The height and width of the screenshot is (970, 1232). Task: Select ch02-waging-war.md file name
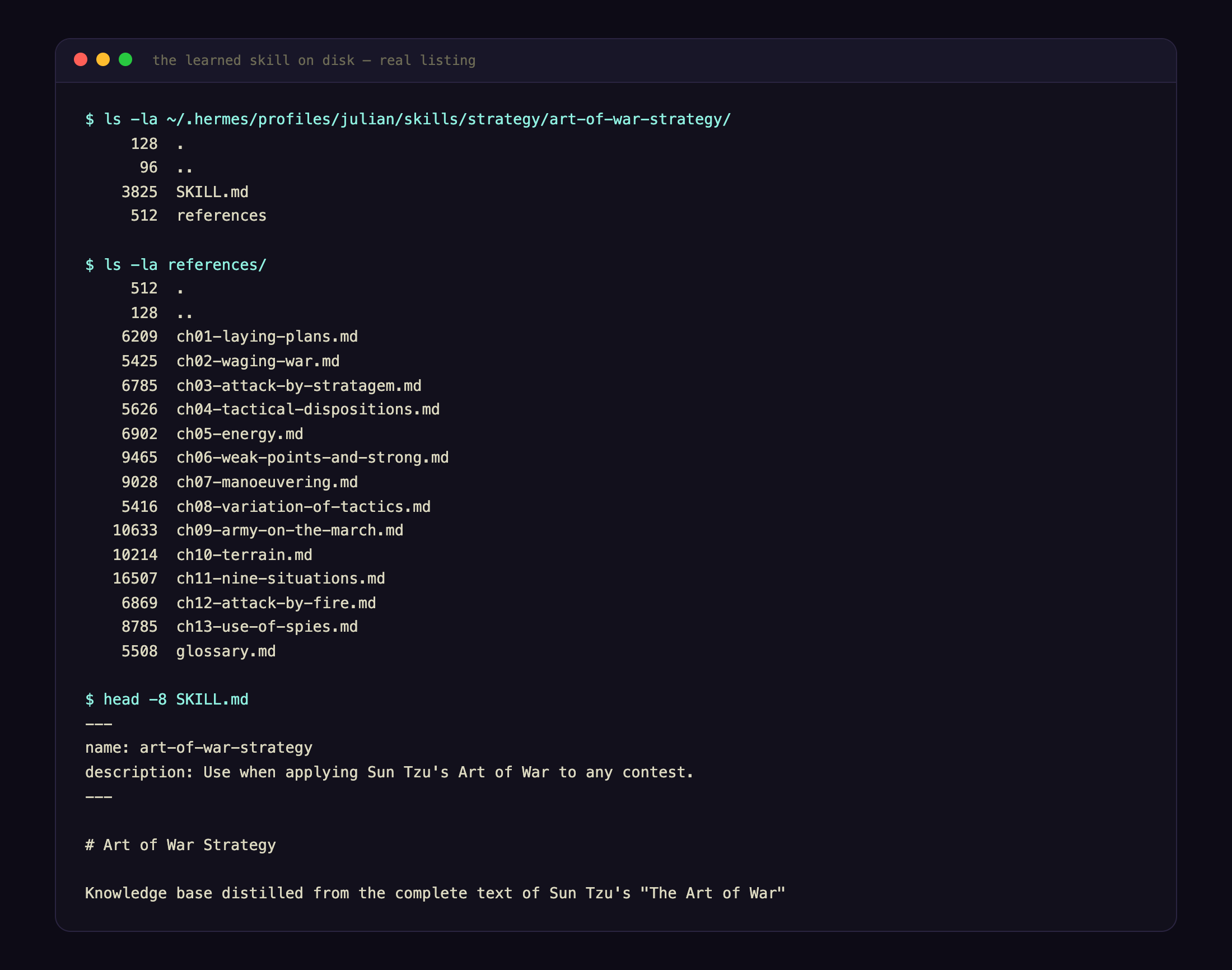(258, 361)
